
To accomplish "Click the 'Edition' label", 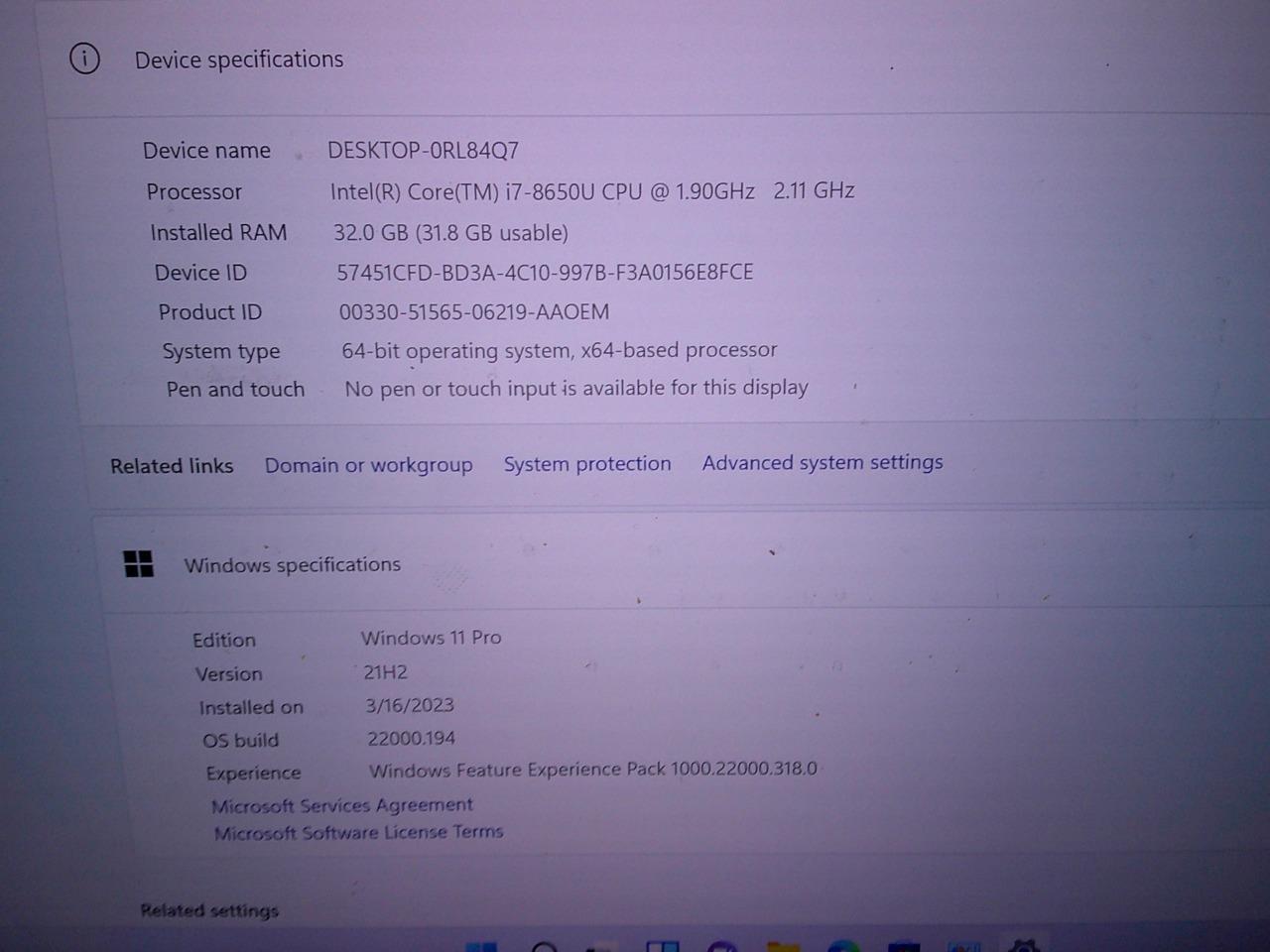I will pyautogui.click(x=224, y=641).
